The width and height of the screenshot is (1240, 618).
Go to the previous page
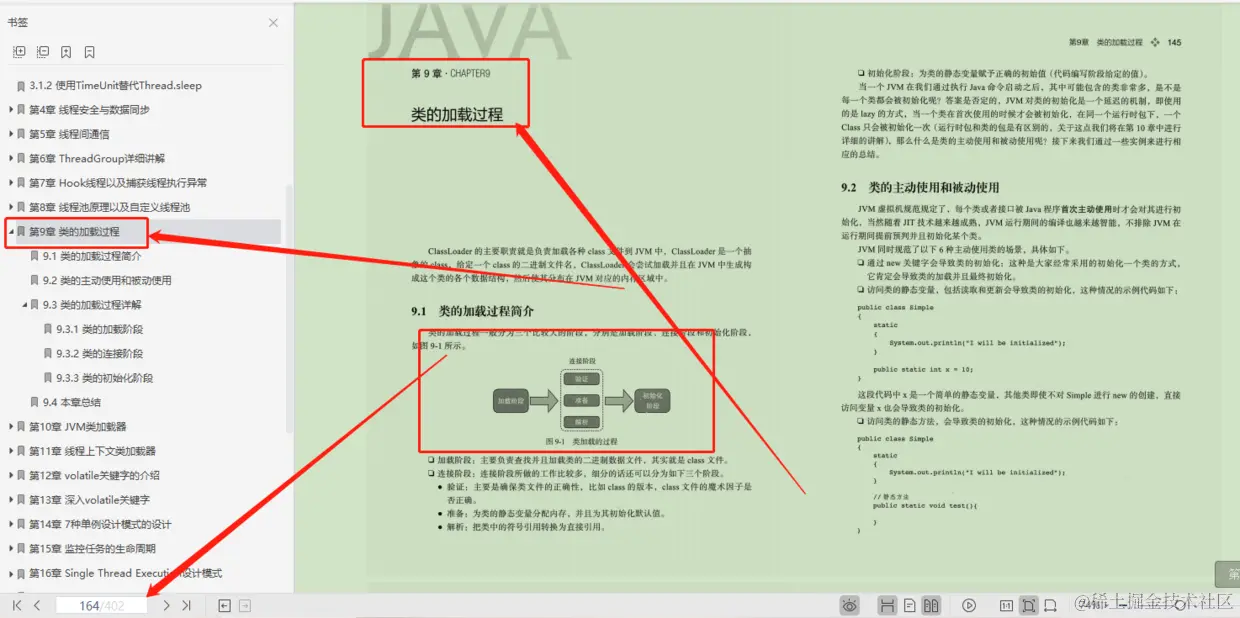[x=37, y=605]
